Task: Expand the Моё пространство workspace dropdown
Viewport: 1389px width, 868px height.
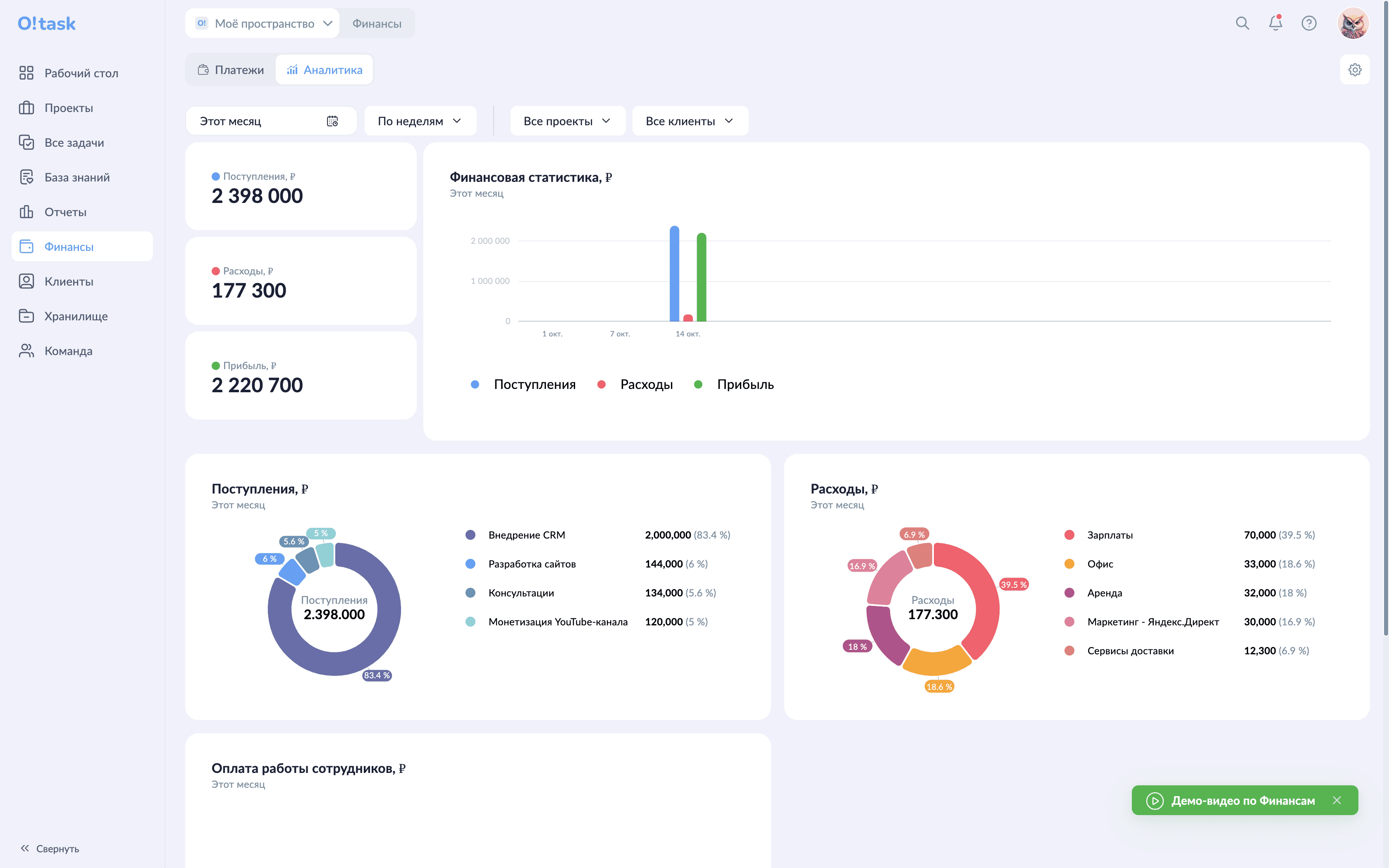Action: (263, 24)
